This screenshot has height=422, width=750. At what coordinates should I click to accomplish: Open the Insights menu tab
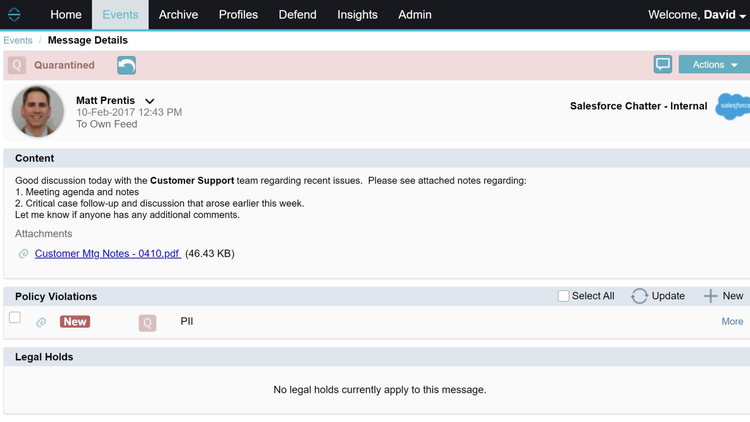(357, 15)
